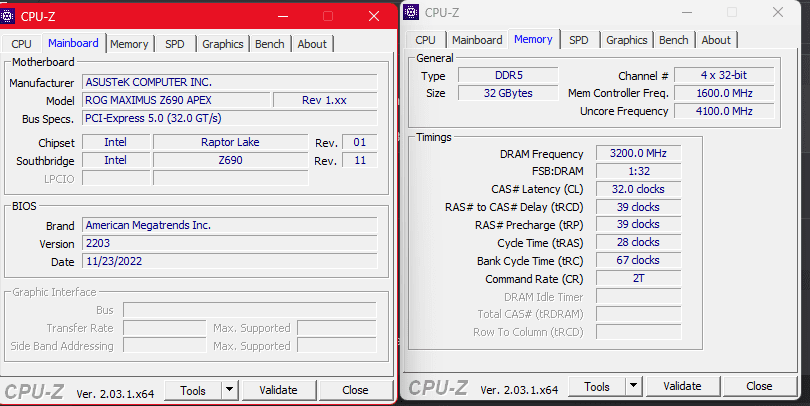
Task: Click the Manufacturer field ASUSTeK COMPUTER INC.
Action: coord(230,82)
